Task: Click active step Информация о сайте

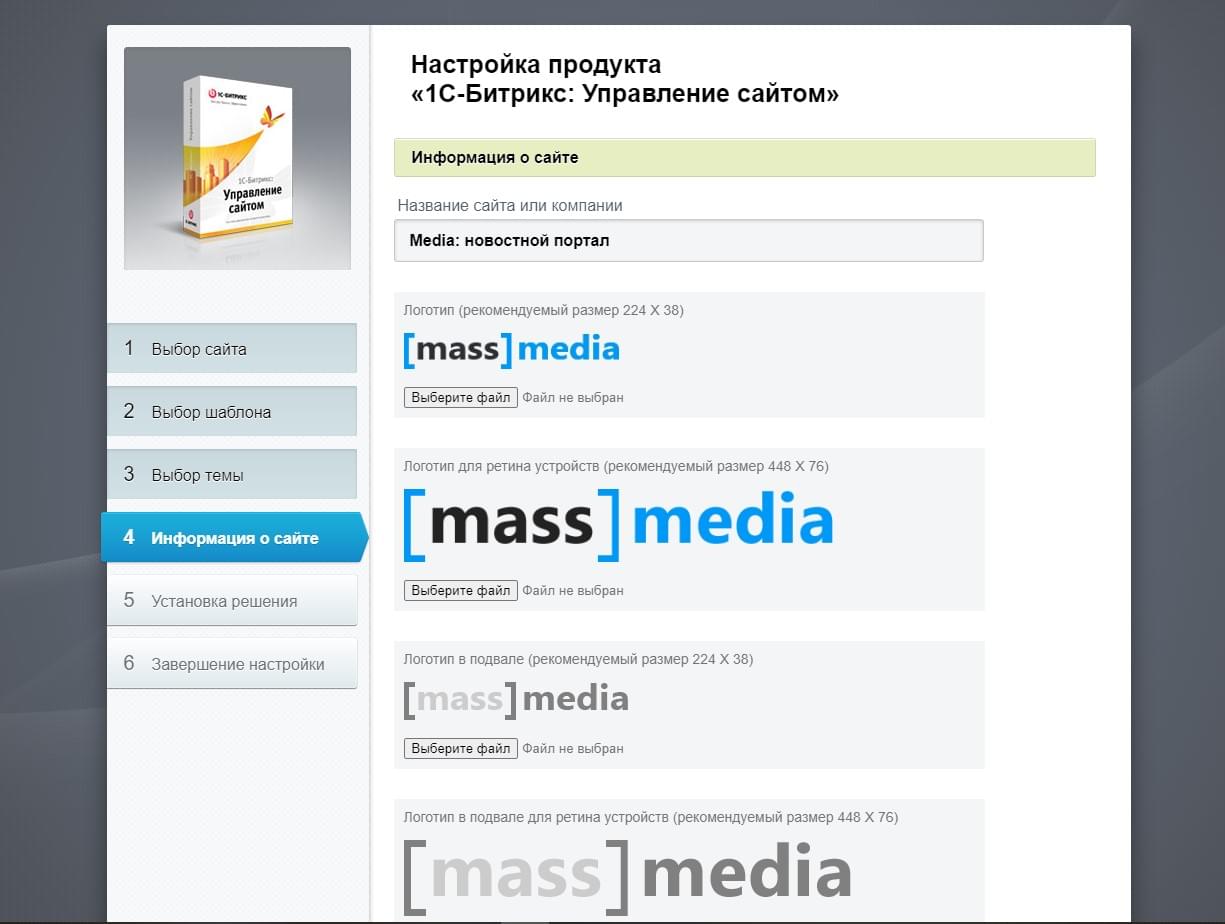Action: point(235,537)
